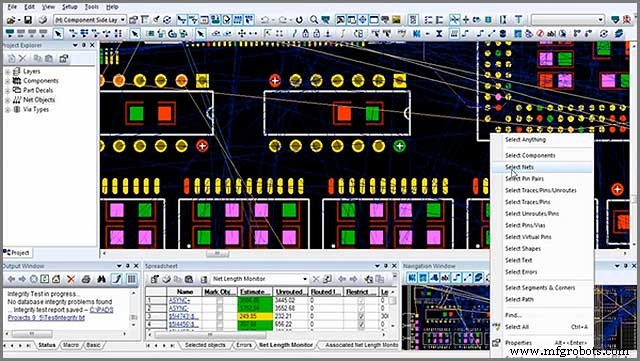Open the Setup menu
The width and height of the screenshot is (640, 361).
[70, 7]
